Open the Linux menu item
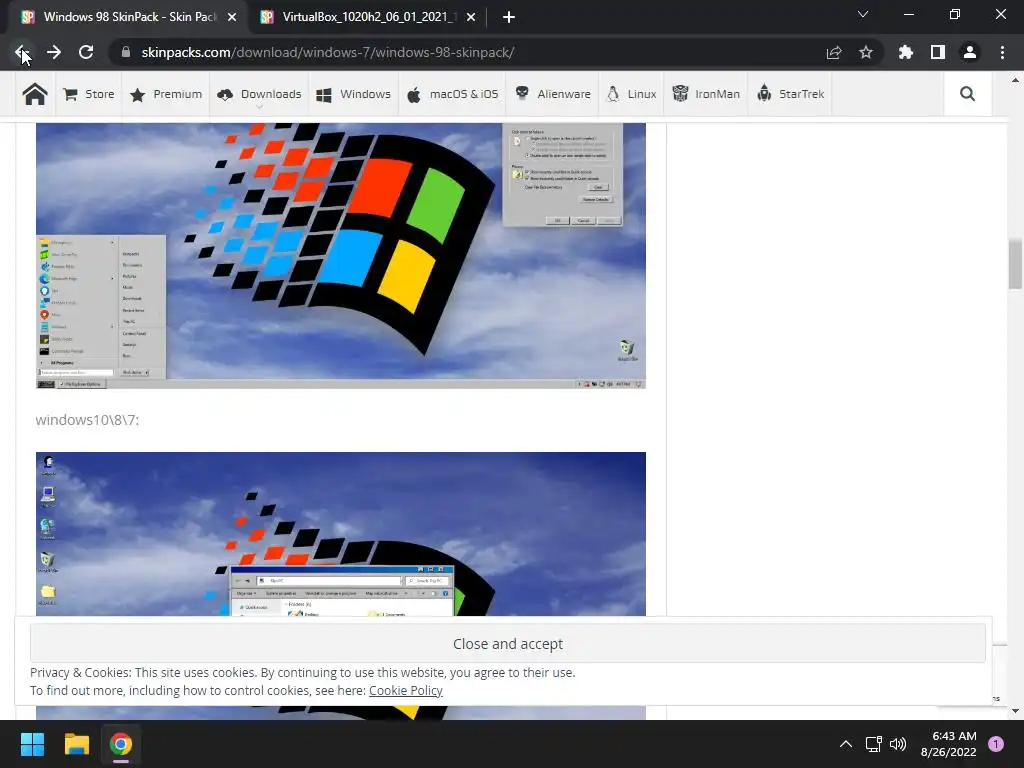 pyautogui.click(x=631, y=94)
